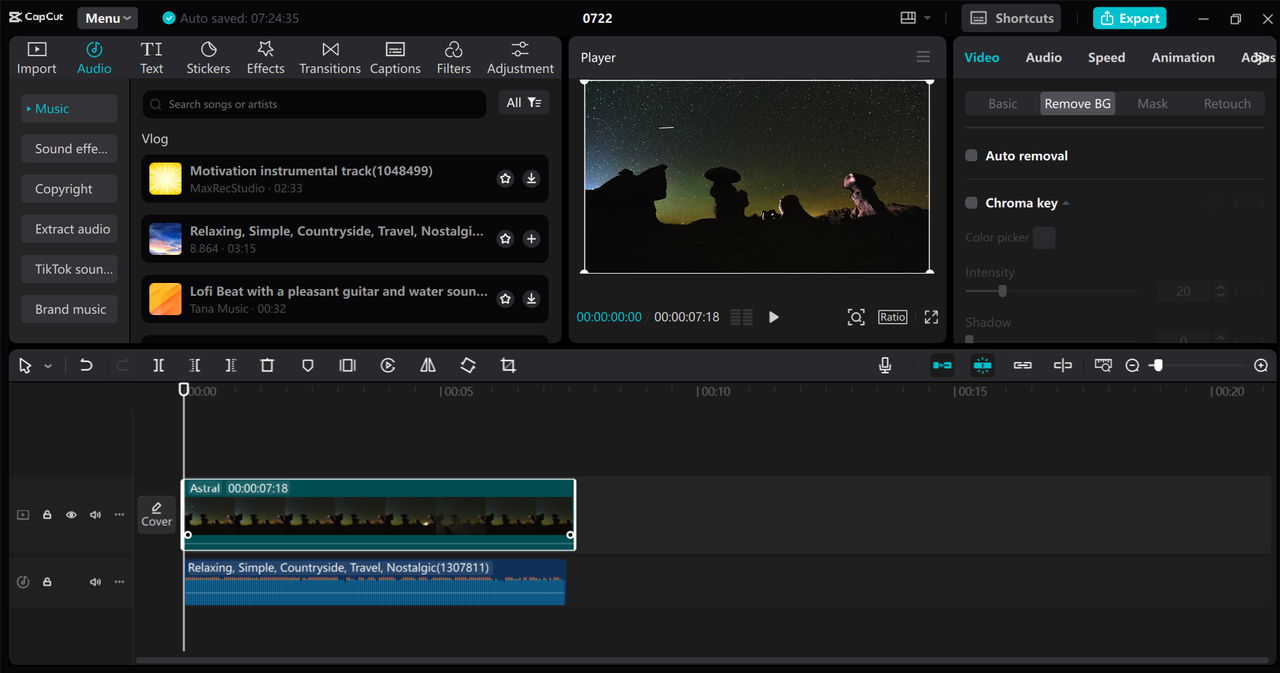Enable the Chroma key checkbox
This screenshot has height=673, width=1280.
tap(971, 203)
